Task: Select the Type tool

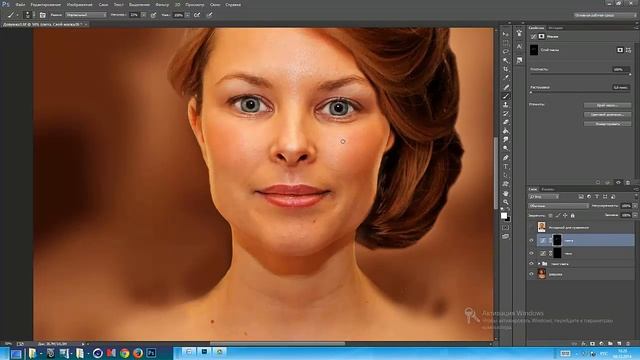Action: pyautogui.click(x=506, y=167)
